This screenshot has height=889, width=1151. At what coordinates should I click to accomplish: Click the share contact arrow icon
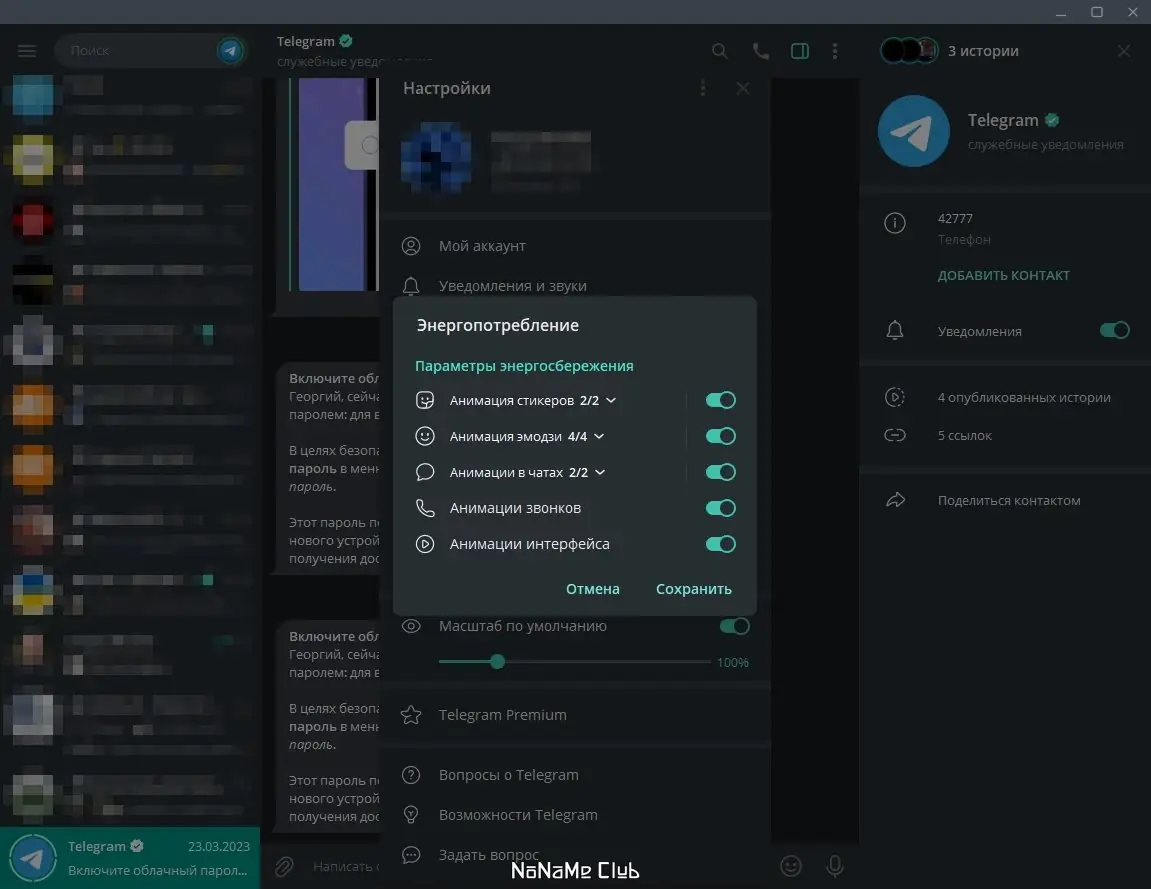pyautogui.click(x=895, y=500)
